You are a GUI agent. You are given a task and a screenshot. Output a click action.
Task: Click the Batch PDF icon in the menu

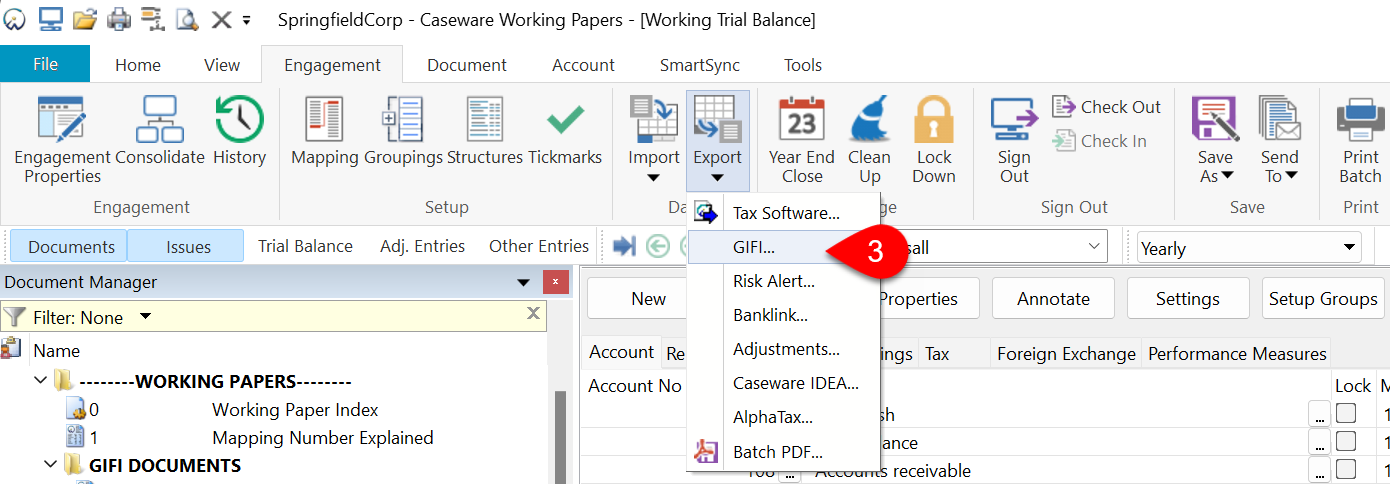click(x=707, y=452)
